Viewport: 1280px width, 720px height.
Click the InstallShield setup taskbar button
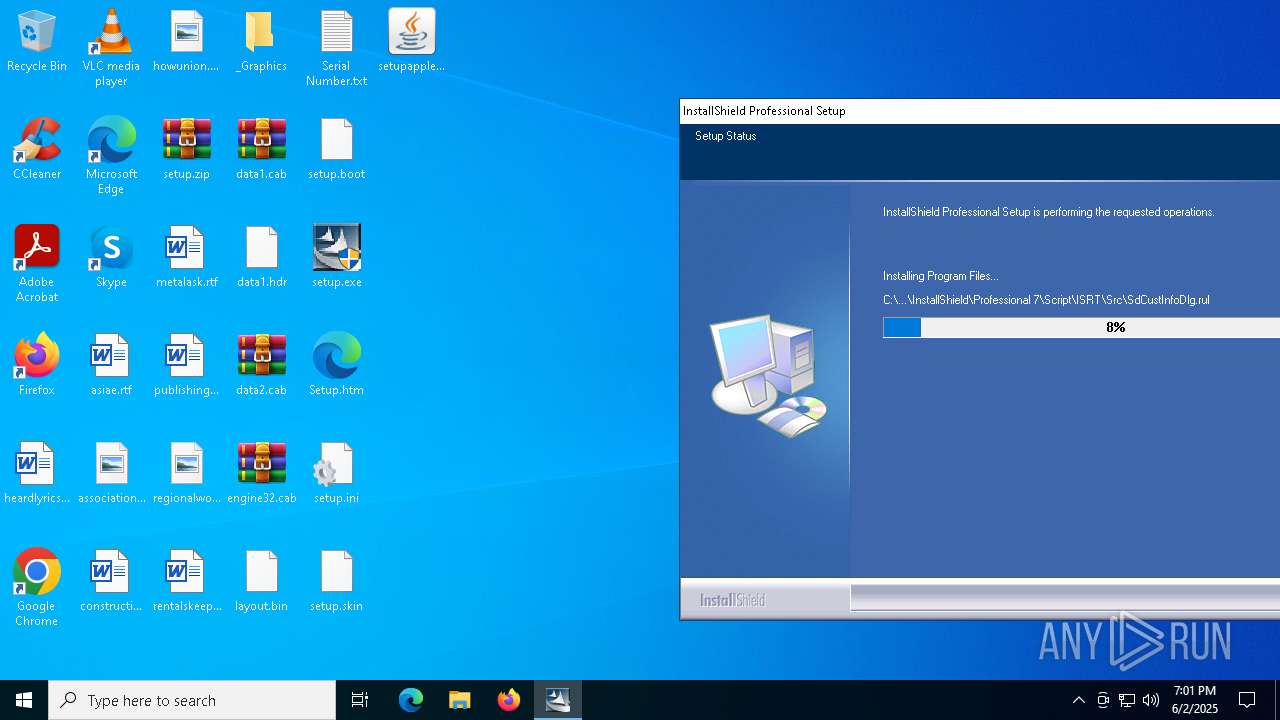[x=558, y=700]
